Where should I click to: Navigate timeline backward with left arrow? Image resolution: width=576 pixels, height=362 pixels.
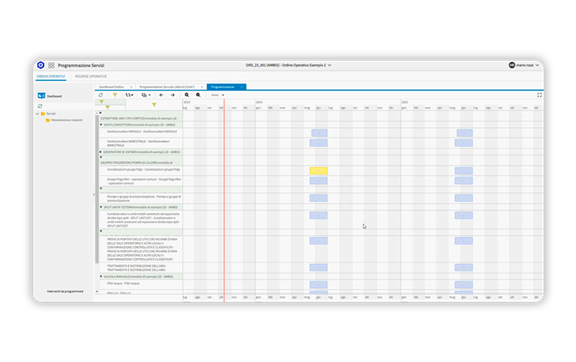click(x=161, y=95)
